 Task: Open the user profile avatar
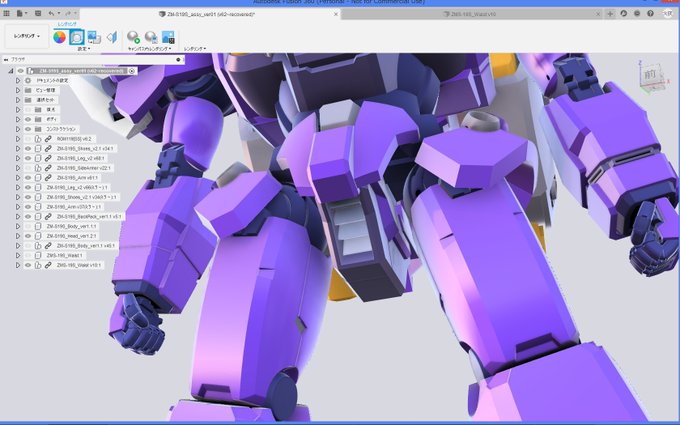pos(667,13)
